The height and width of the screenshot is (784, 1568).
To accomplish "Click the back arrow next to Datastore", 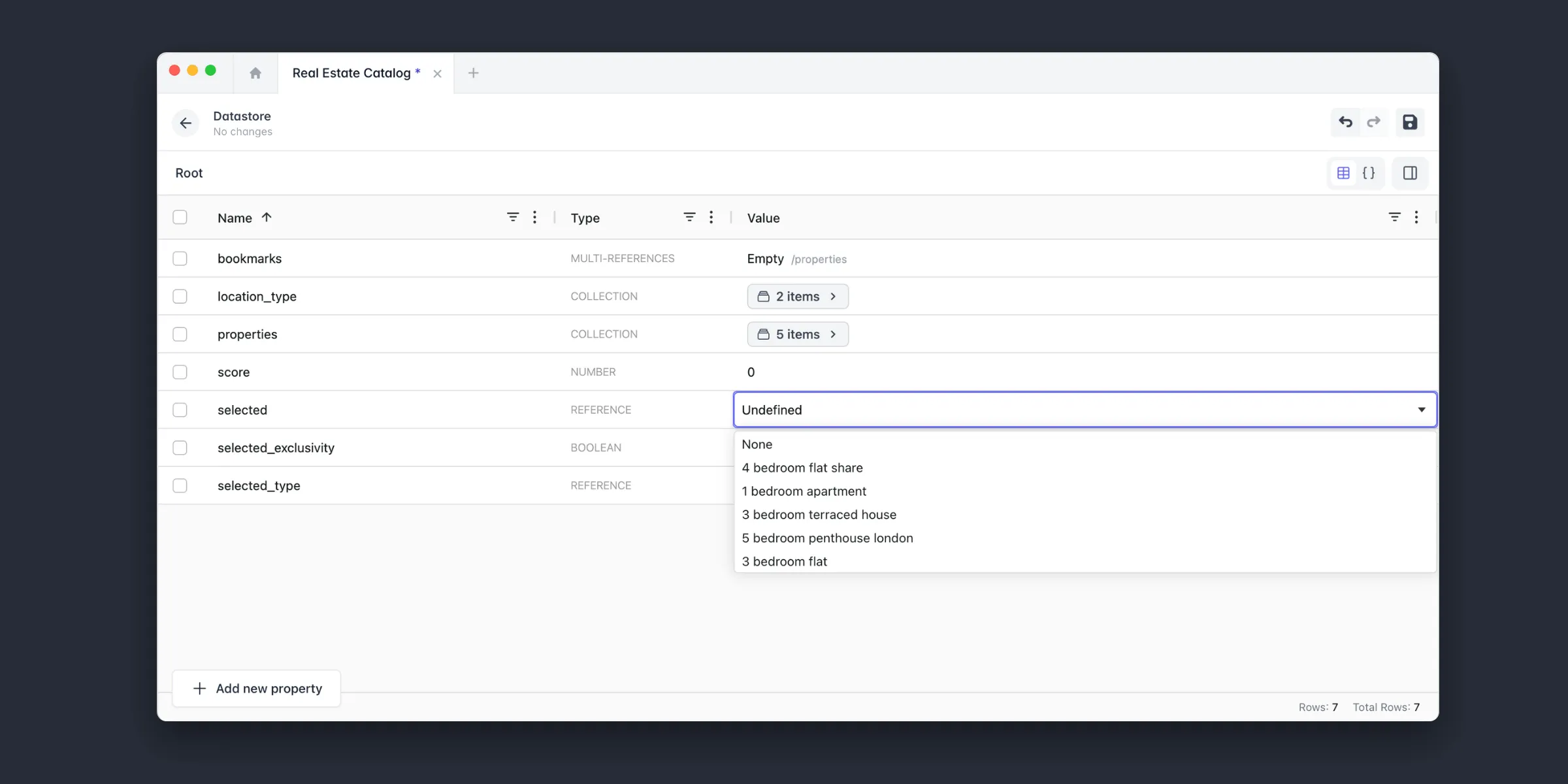I will point(186,123).
